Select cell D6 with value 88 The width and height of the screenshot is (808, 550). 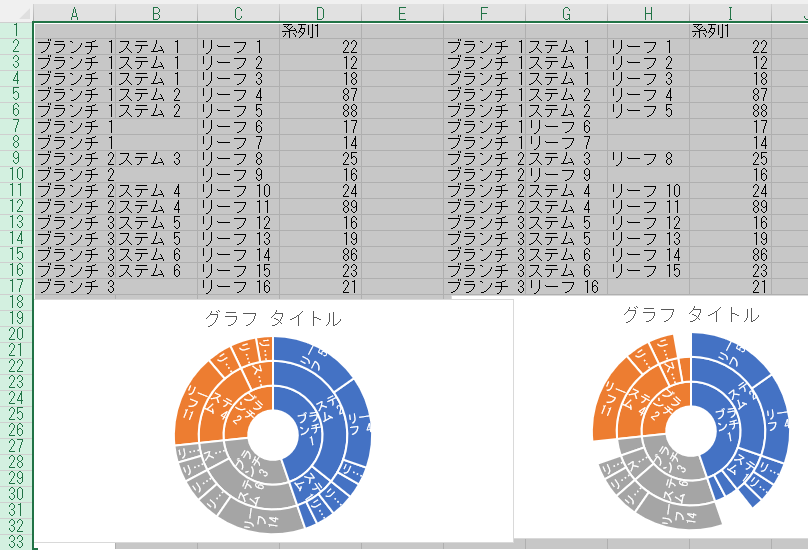click(x=321, y=111)
